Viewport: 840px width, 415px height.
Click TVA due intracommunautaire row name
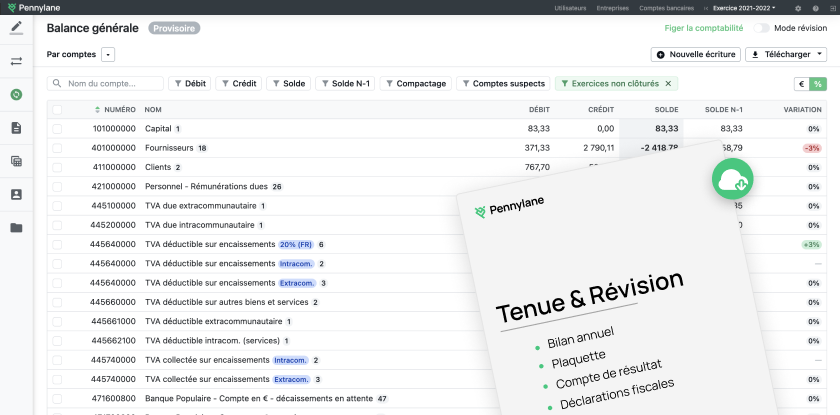click(200, 225)
